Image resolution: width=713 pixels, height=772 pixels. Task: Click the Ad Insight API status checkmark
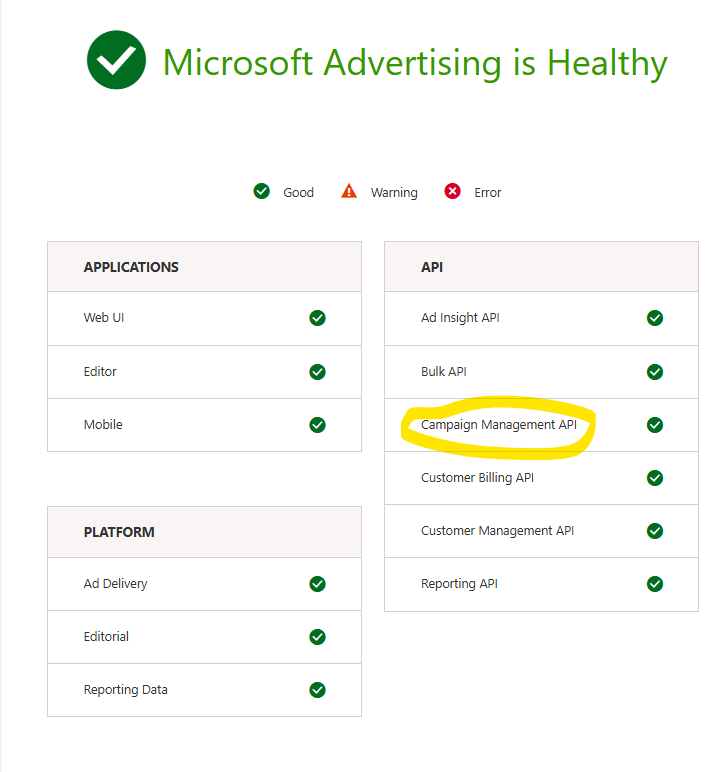click(655, 318)
